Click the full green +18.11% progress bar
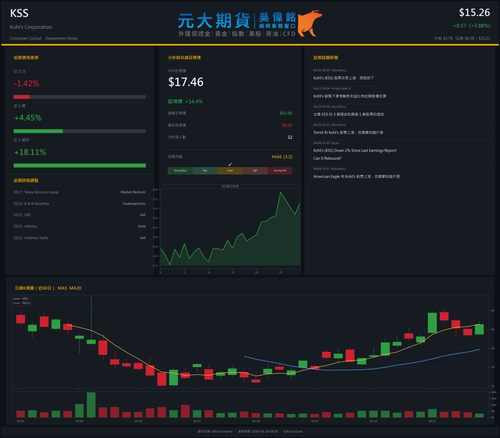The width and height of the screenshot is (500, 438). [x=80, y=165]
